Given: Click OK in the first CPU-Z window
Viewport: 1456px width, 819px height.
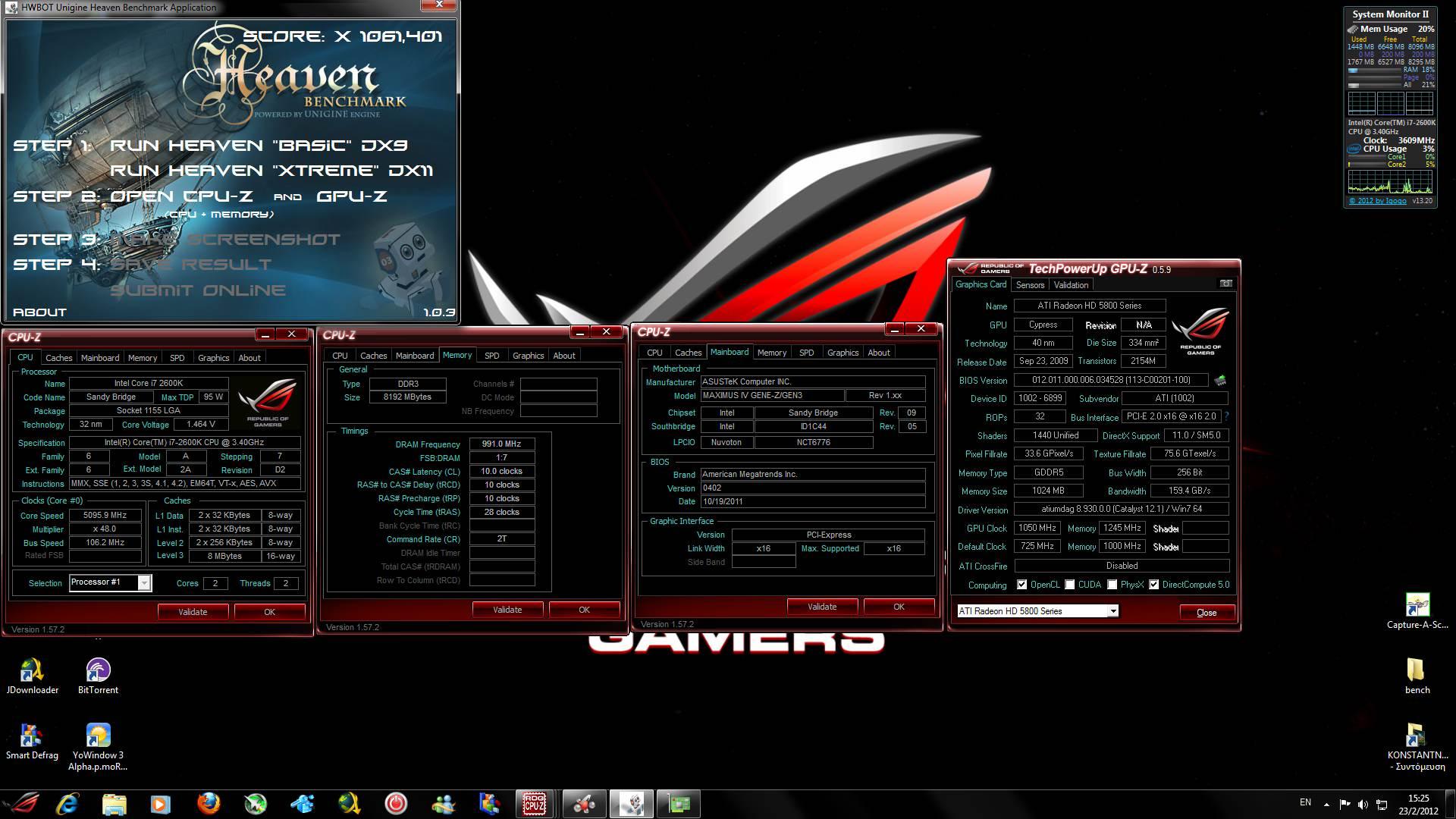Looking at the screenshot, I should [x=269, y=612].
